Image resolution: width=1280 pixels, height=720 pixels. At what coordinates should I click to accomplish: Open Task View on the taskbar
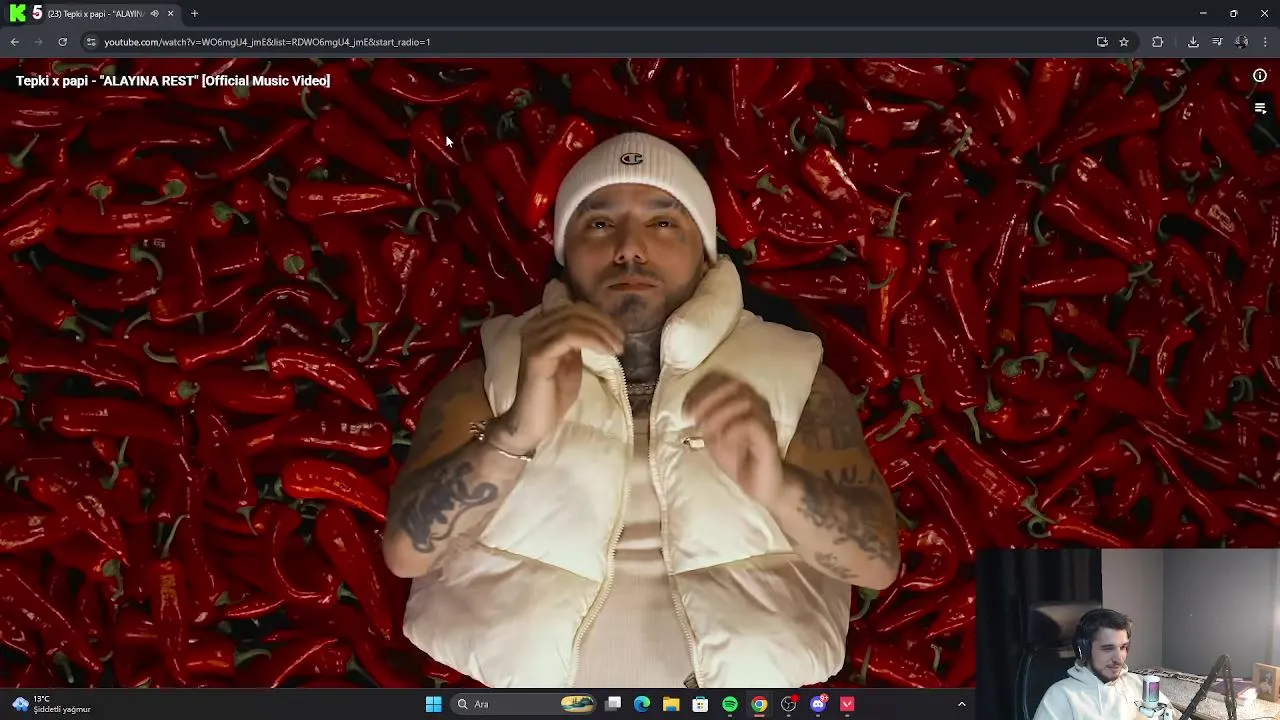point(613,704)
